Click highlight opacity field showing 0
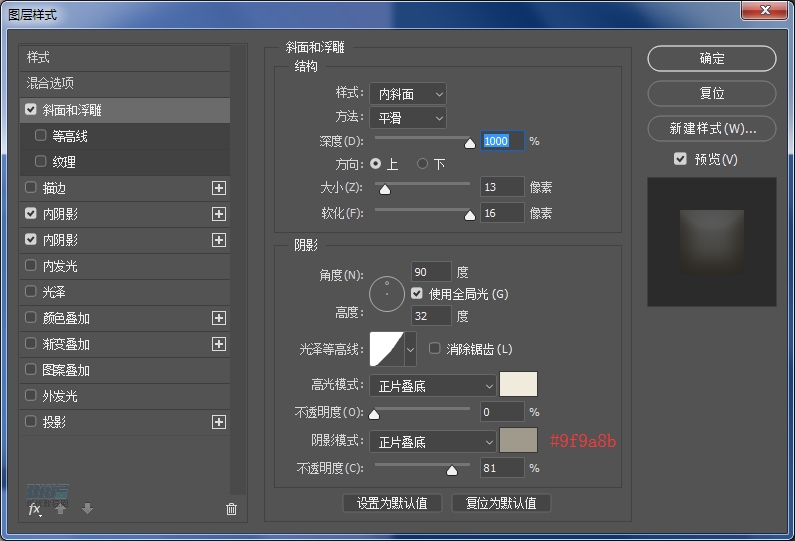Image resolution: width=795 pixels, height=541 pixels. [x=502, y=412]
